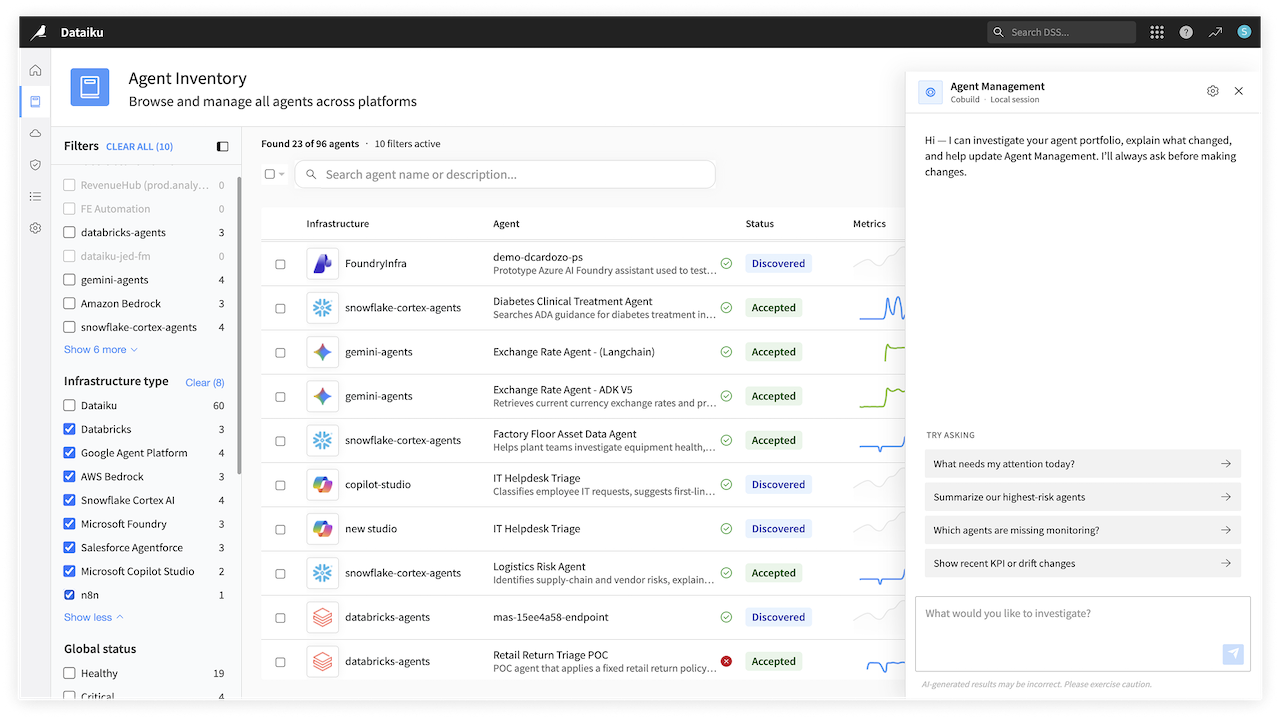The width and height of the screenshot is (1280, 720).
Task: Sort by the Infrastructure column header
Action: [x=337, y=224]
